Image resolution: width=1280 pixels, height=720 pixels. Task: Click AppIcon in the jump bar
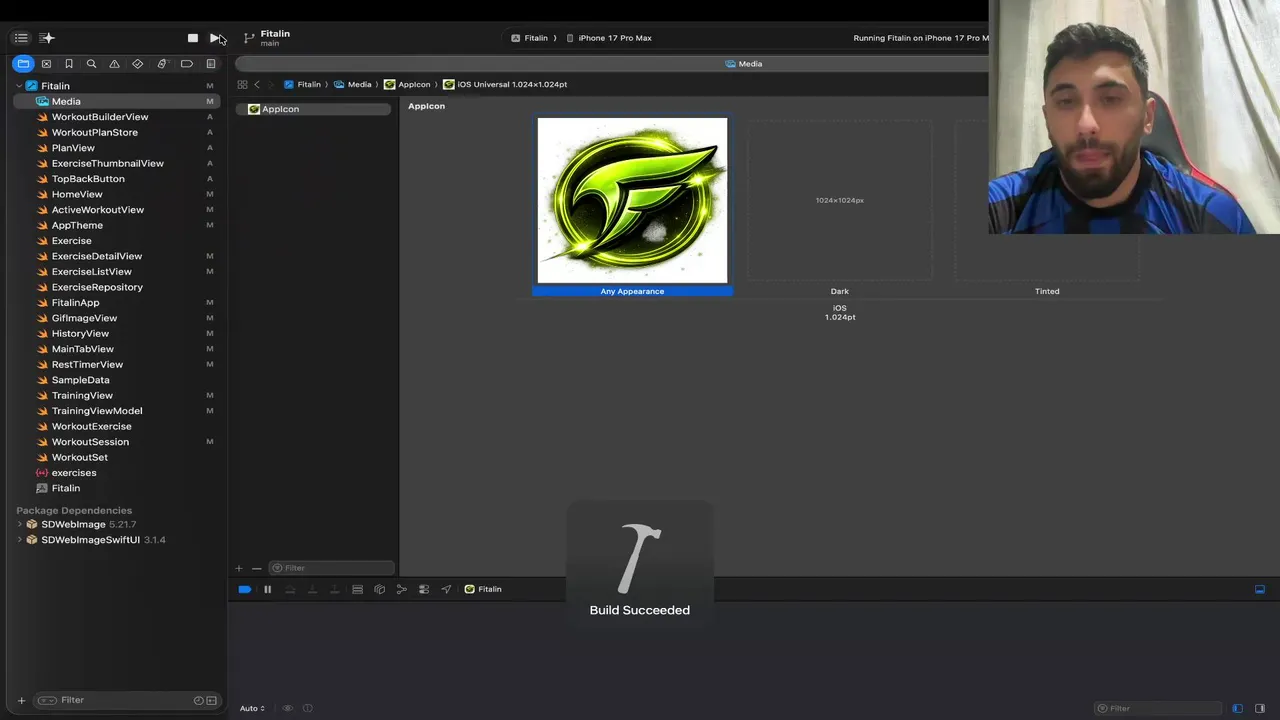[x=407, y=85]
